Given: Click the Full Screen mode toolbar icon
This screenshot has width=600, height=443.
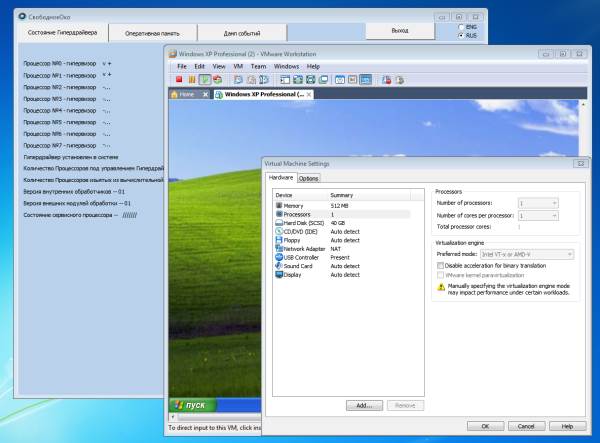Looking at the screenshot, I should (x=310, y=80).
